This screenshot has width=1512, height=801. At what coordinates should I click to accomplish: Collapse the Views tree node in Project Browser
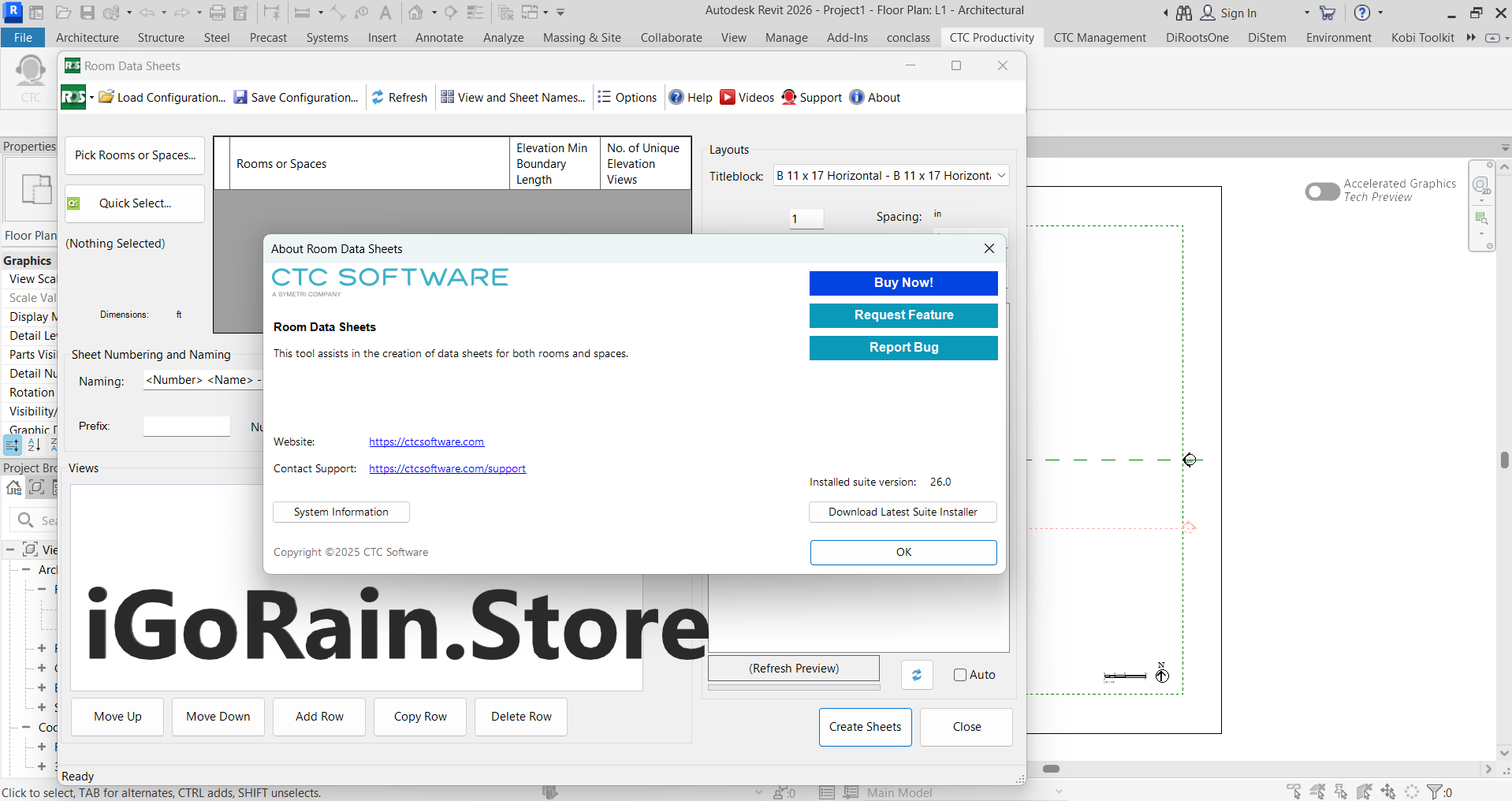click(x=10, y=550)
